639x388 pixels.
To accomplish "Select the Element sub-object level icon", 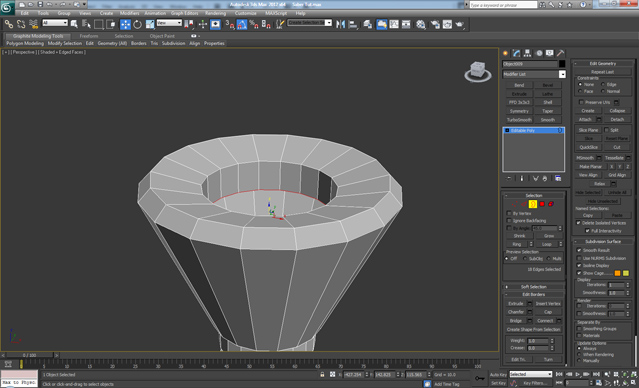I will tap(551, 204).
